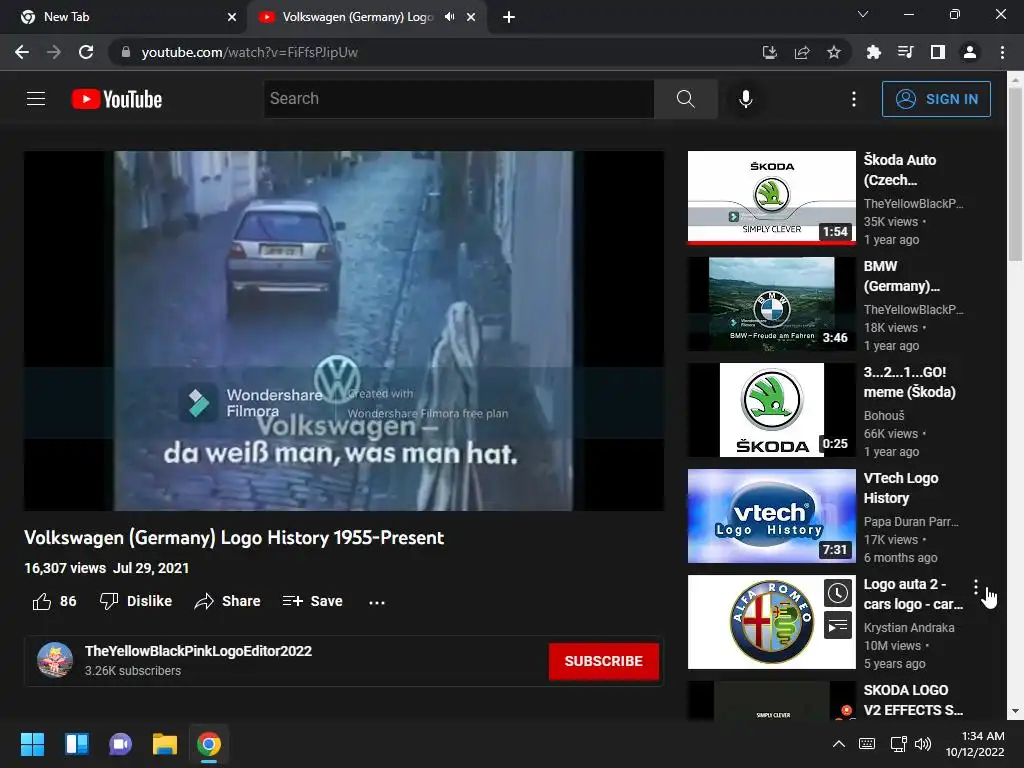This screenshot has height=768, width=1024.
Task: Open Chrome three-dot menu
Action: pos(1002,52)
